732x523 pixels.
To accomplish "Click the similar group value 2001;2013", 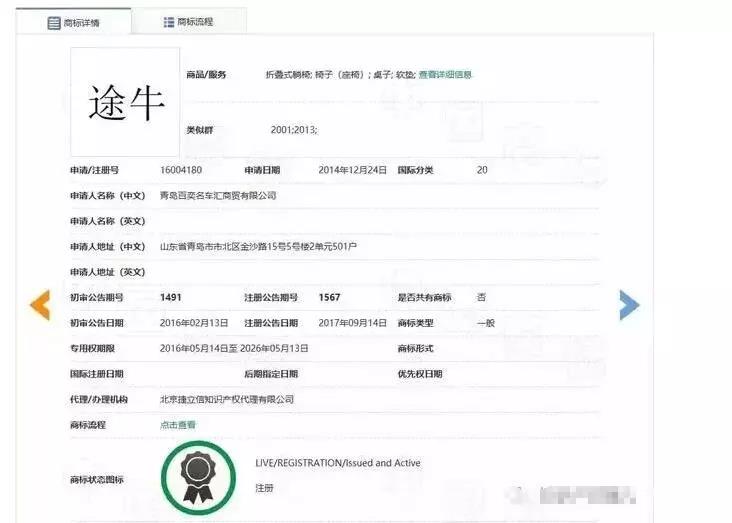I will 294,130.
